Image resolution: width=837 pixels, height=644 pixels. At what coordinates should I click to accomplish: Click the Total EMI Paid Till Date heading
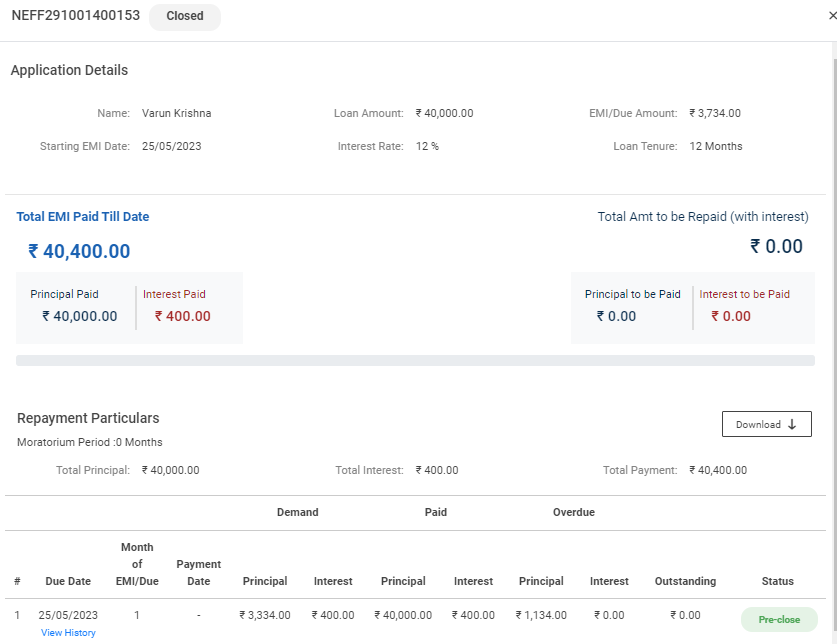pos(83,216)
